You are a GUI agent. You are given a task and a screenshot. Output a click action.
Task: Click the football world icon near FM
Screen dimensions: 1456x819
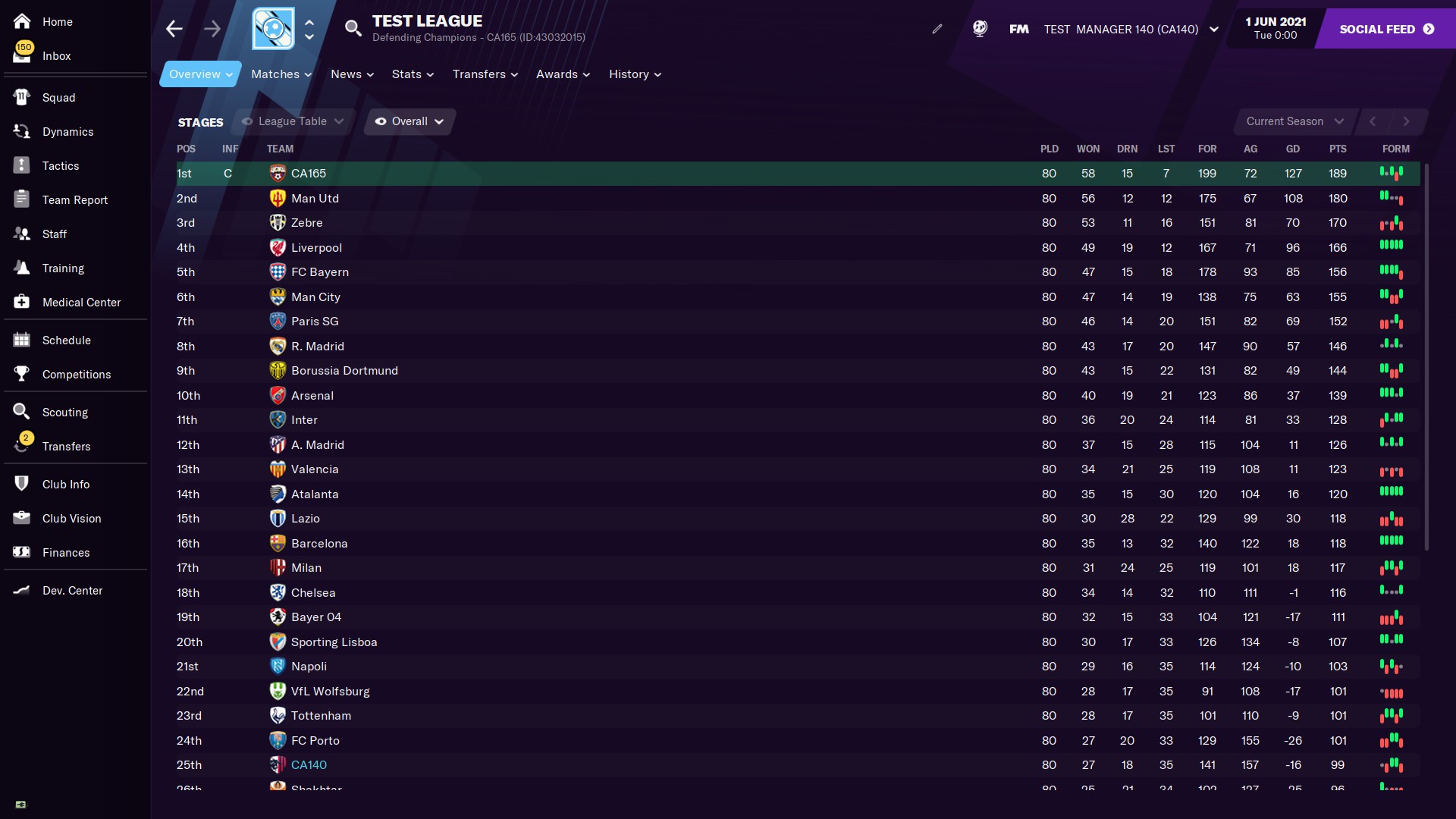click(980, 29)
